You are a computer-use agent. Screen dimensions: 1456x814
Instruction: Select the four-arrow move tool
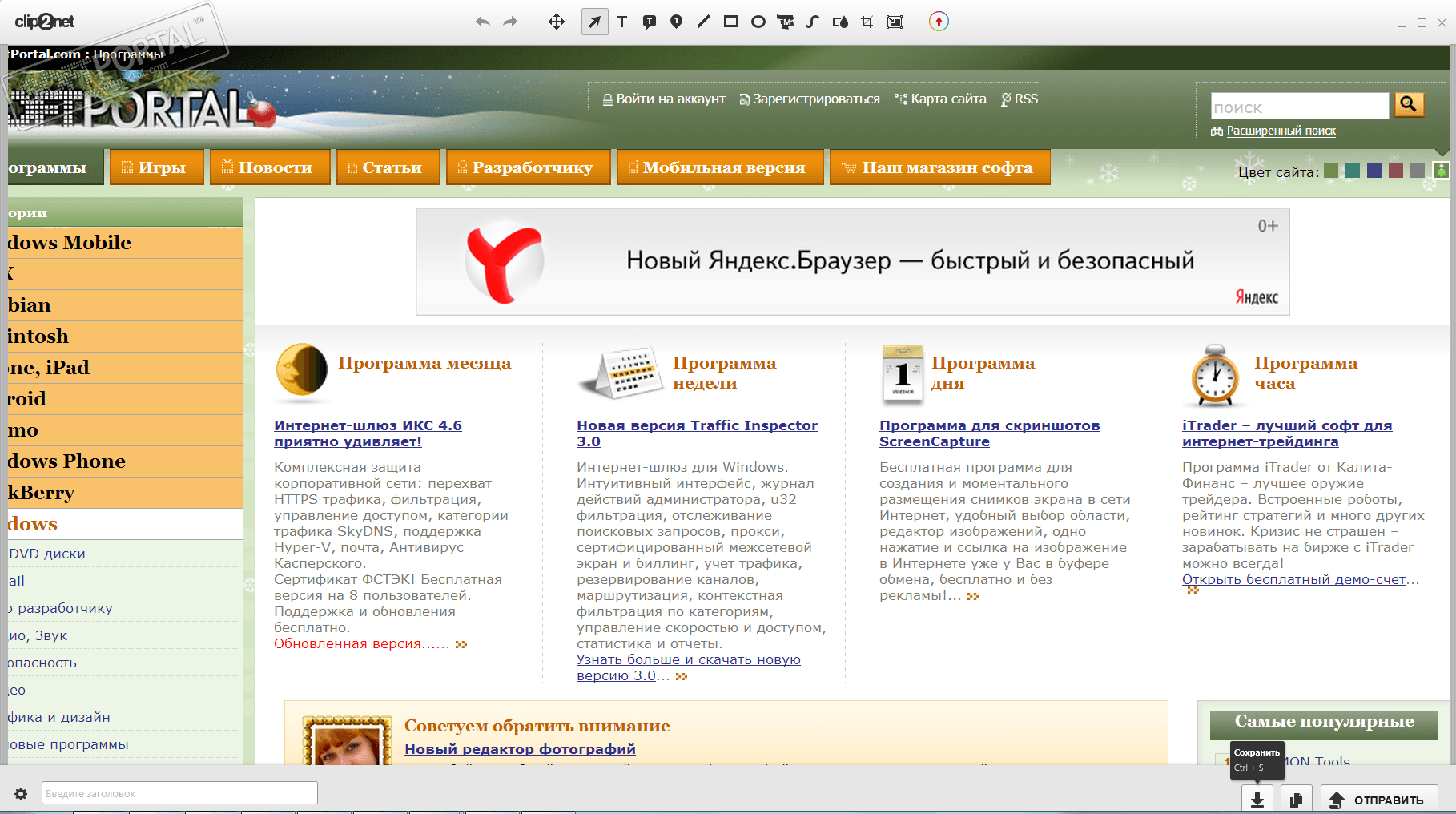pos(557,22)
